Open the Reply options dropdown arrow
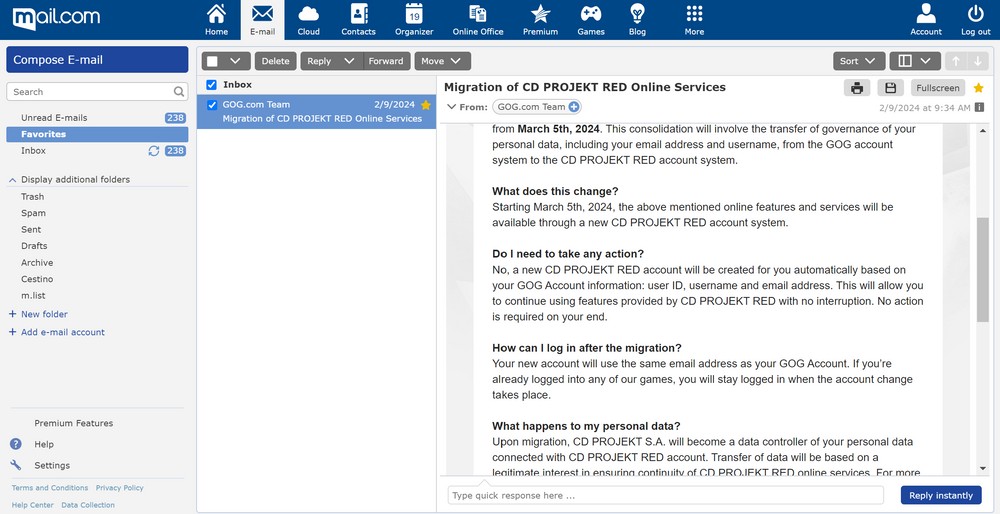The width and height of the screenshot is (1000, 514). pyautogui.click(x=349, y=61)
